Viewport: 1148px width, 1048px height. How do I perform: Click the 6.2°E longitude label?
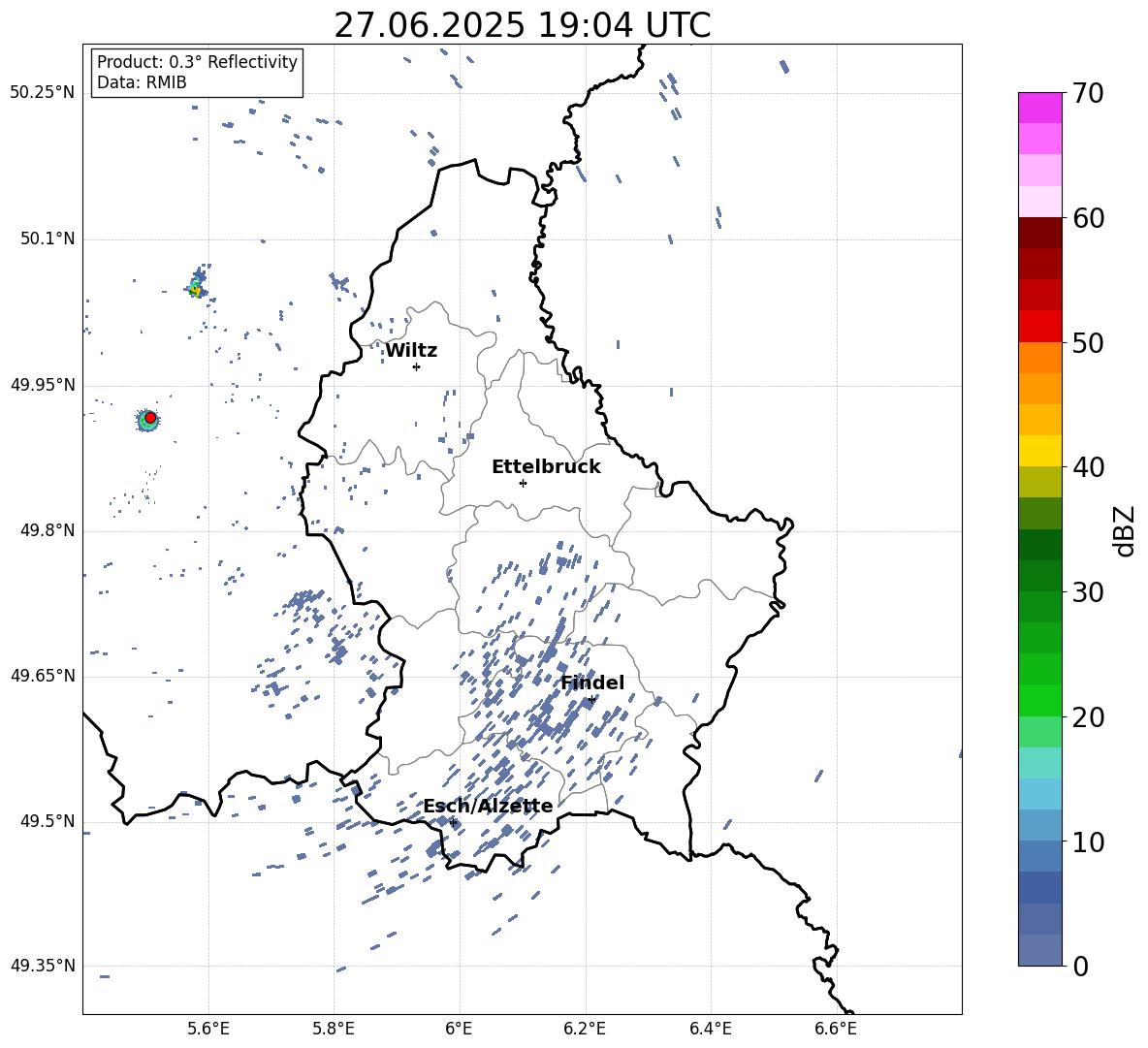(585, 1029)
